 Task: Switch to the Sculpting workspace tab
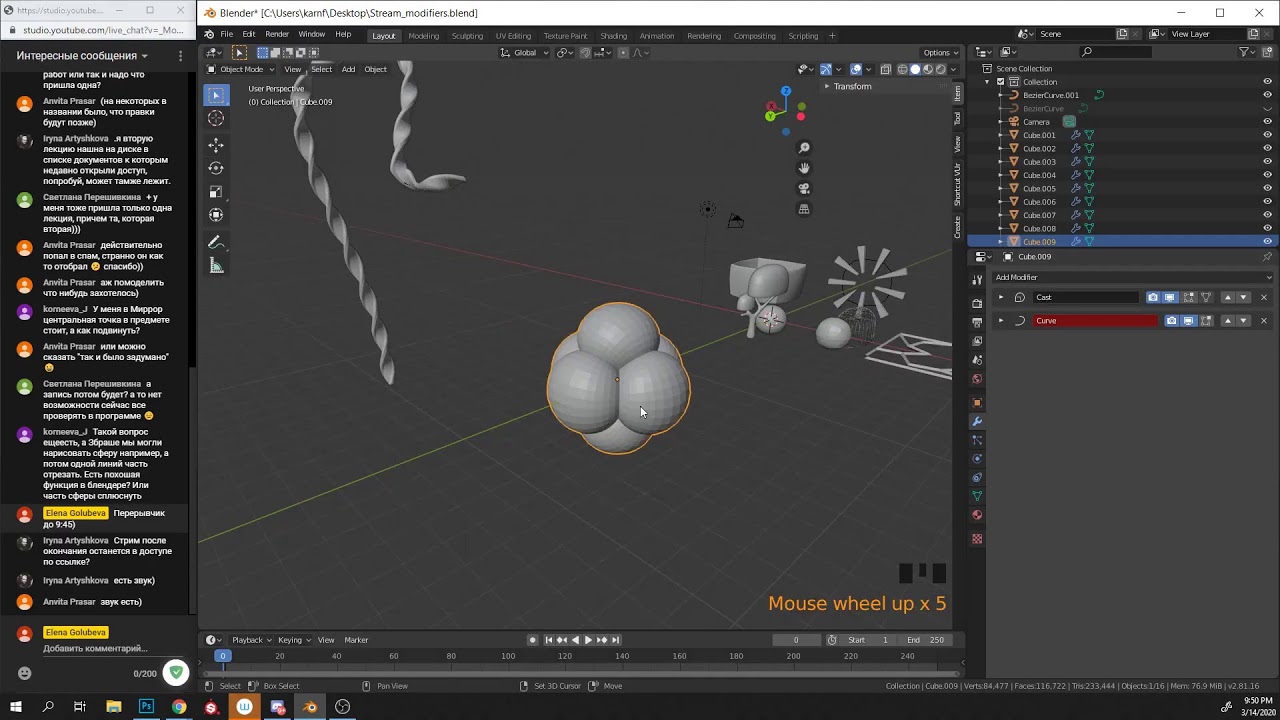point(467,36)
